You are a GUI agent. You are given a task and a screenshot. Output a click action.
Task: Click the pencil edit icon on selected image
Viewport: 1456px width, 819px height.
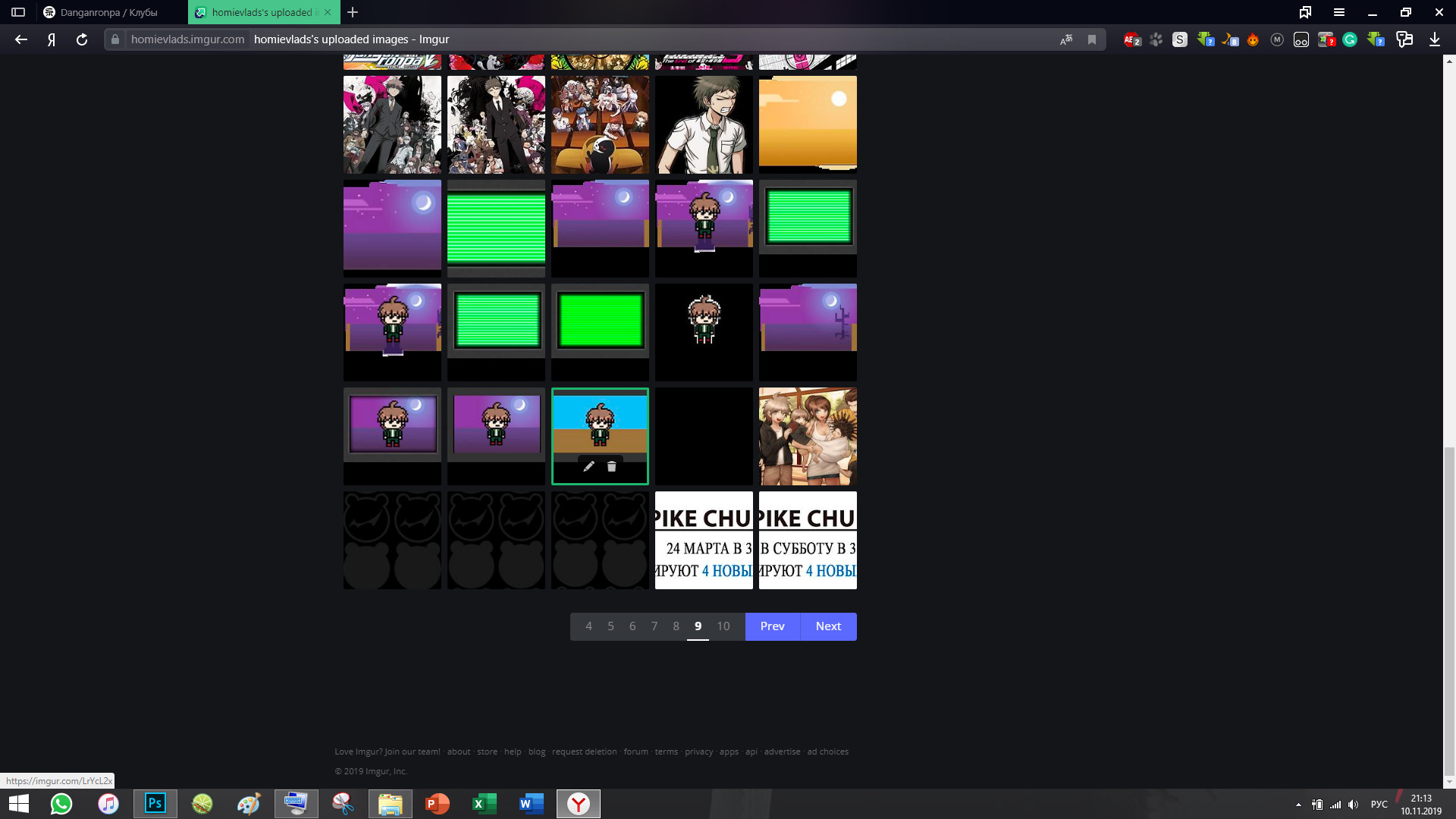(x=588, y=466)
